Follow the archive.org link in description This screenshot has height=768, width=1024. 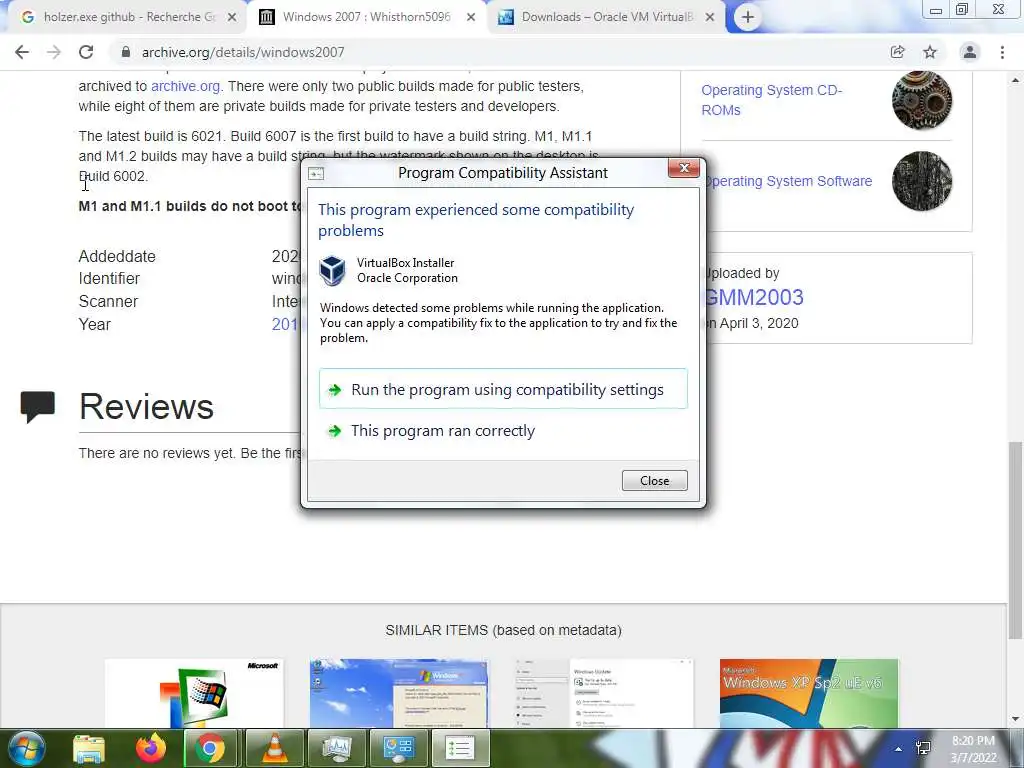pyautogui.click(x=185, y=86)
